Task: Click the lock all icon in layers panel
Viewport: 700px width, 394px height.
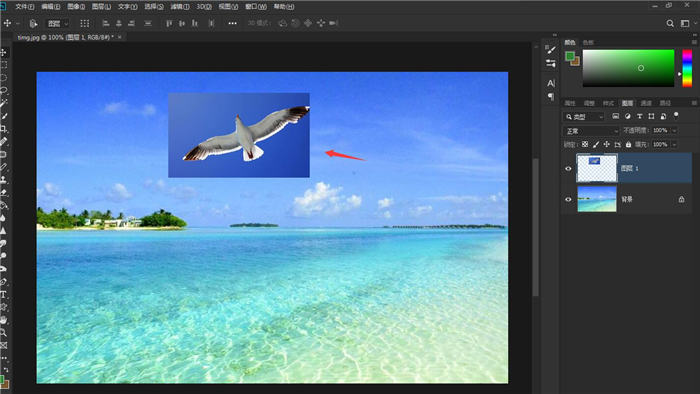Action: click(629, 145)
